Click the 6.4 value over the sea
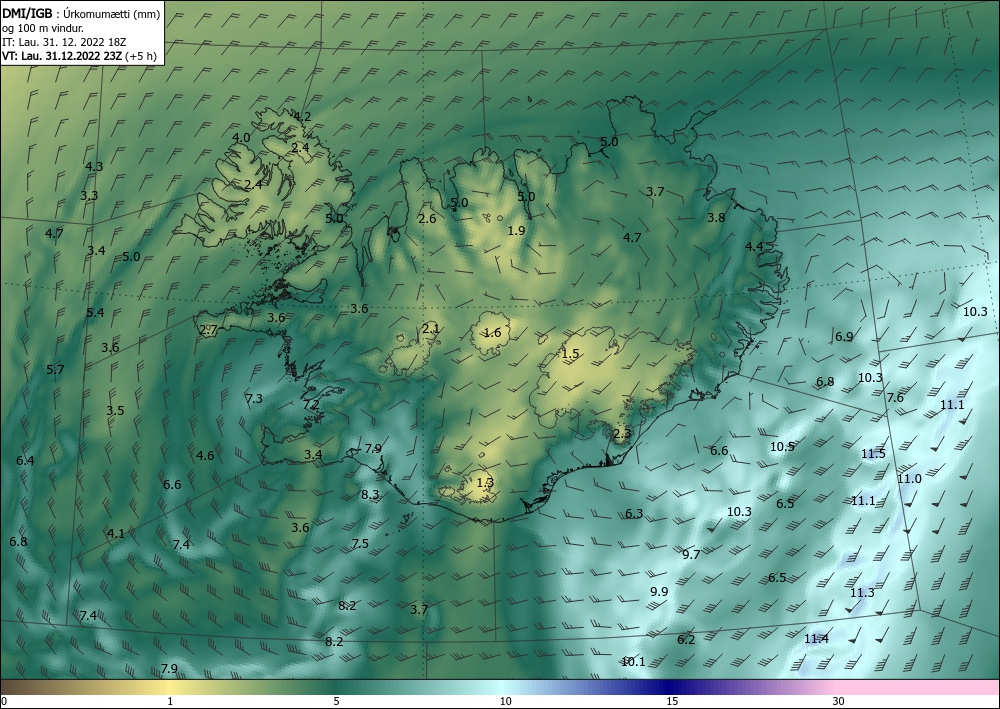 pos(26,460)
